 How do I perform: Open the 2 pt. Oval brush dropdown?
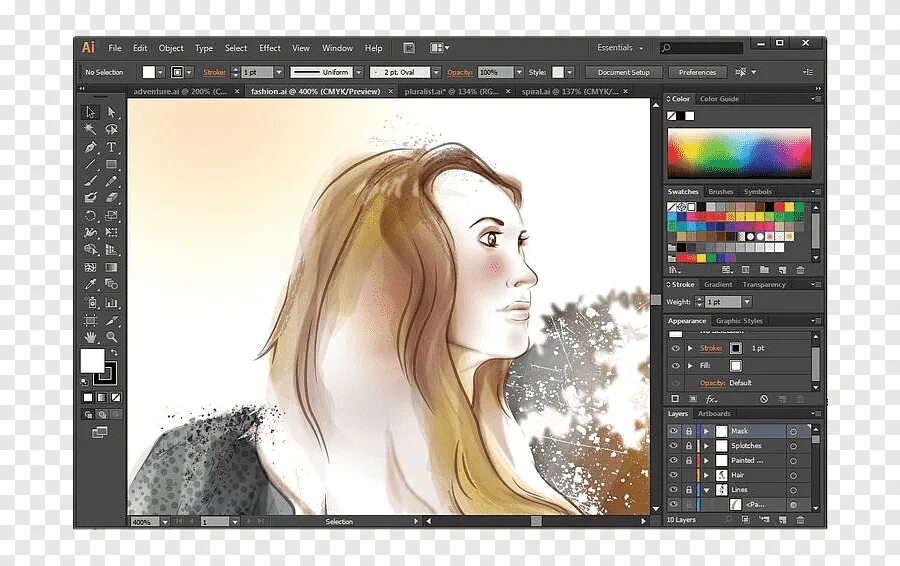(436, 72)
